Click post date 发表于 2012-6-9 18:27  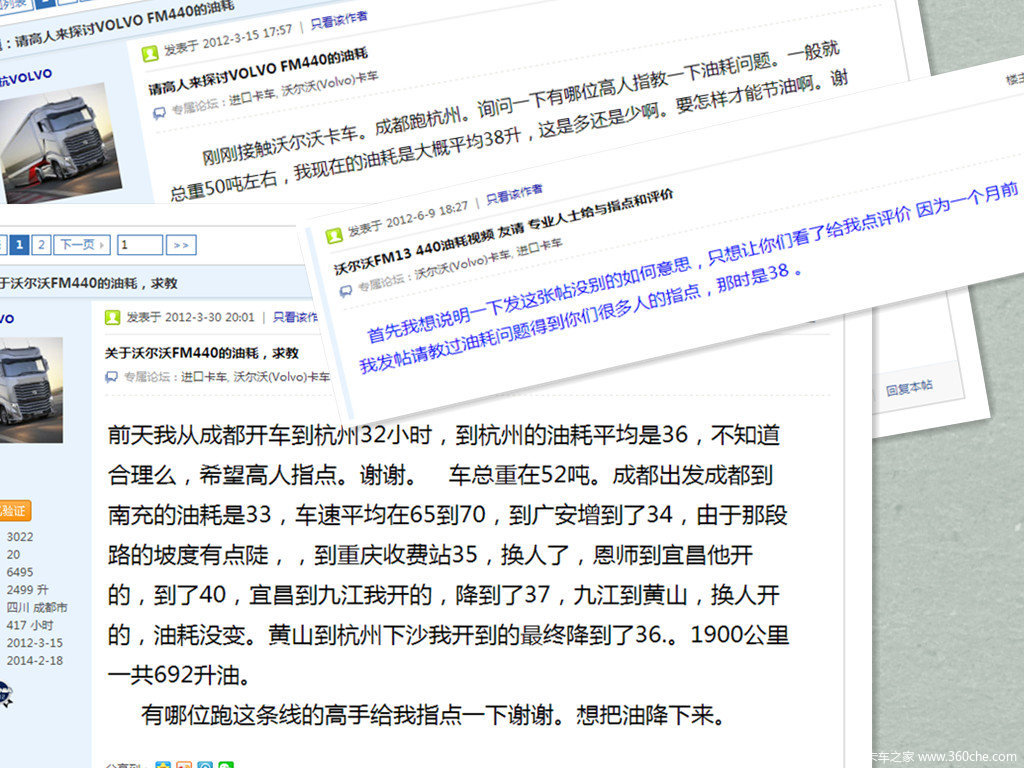(407, 219)
